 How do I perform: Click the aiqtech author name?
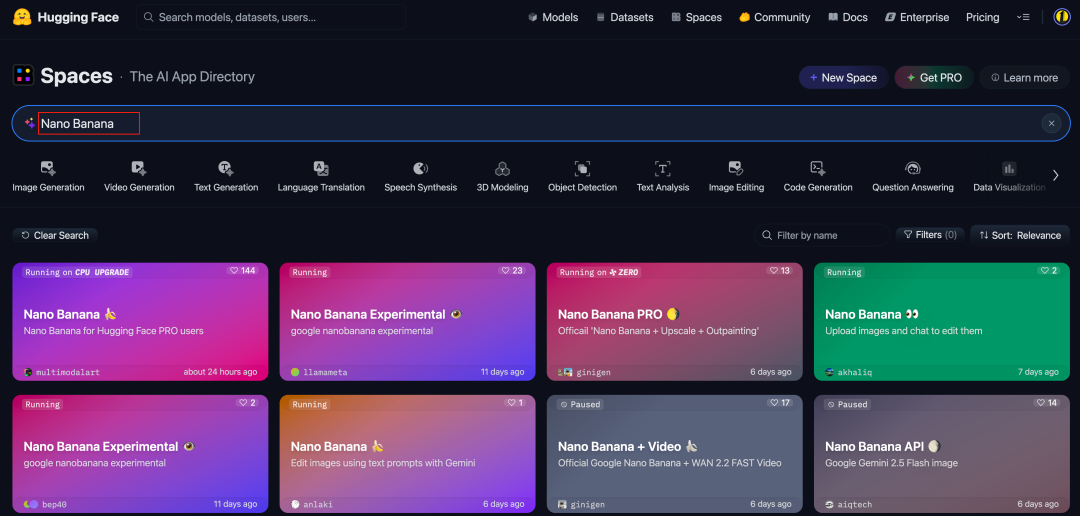tap(855, 504)
